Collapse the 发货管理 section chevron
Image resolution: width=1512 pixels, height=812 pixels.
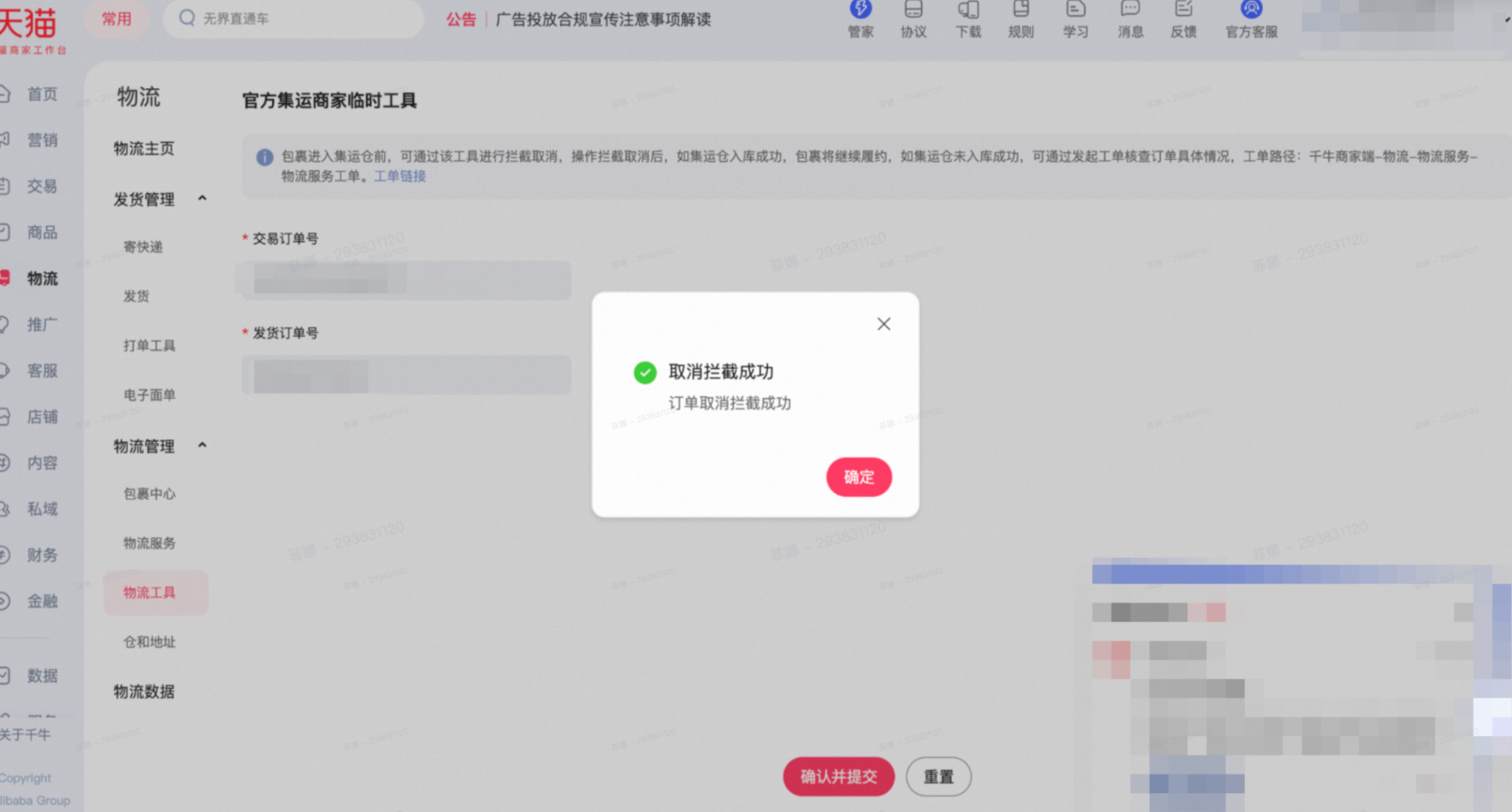202,198
